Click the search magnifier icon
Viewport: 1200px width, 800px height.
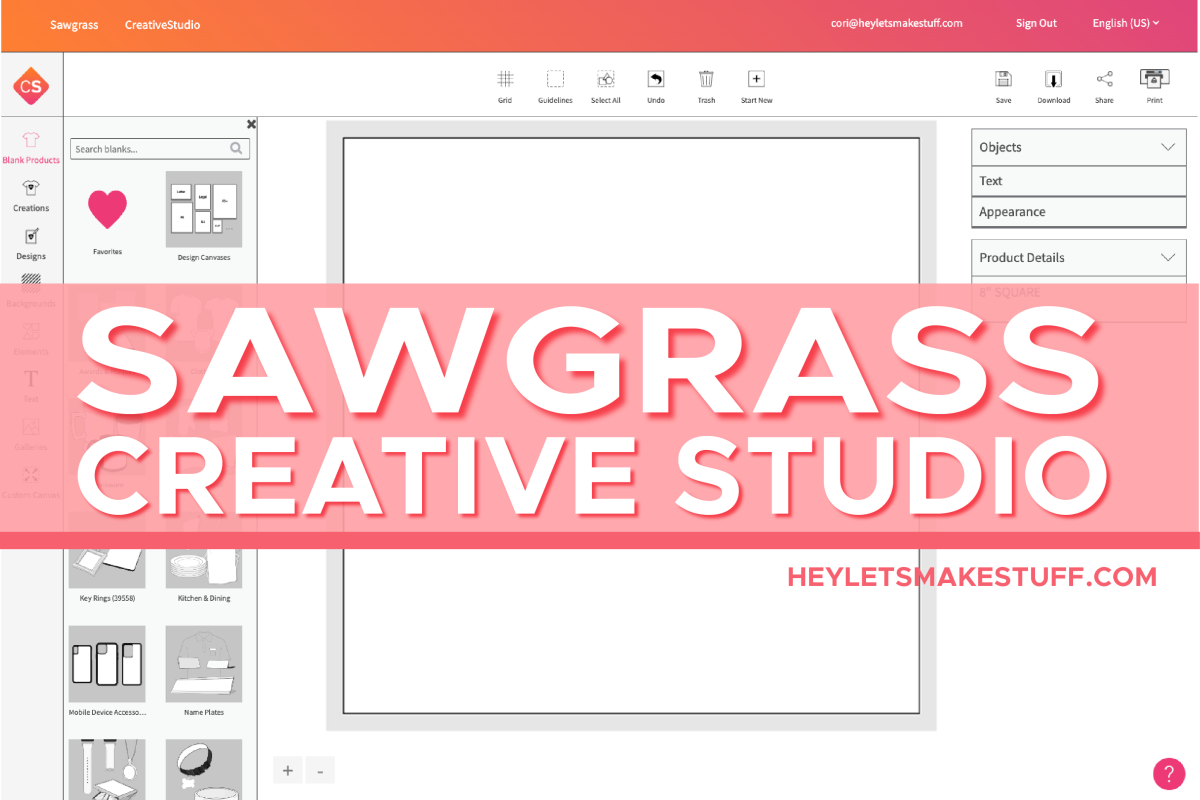[237, 149]
